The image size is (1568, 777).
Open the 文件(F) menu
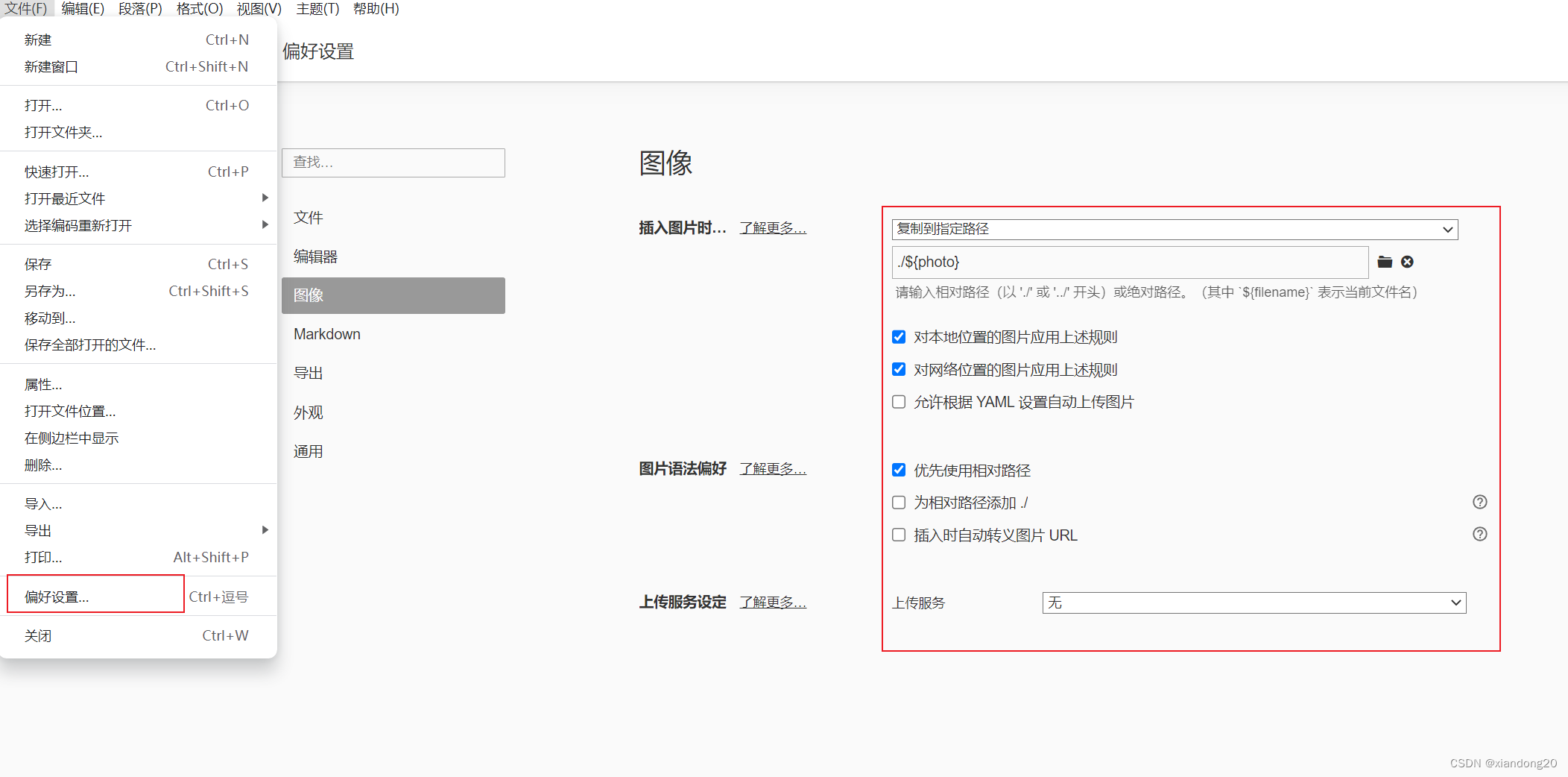pyautogui.click(x=26, y=8)
